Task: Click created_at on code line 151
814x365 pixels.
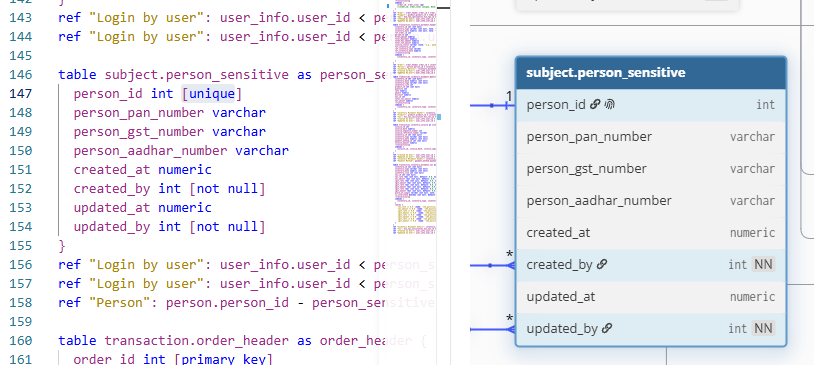Action: pos(112,170)
